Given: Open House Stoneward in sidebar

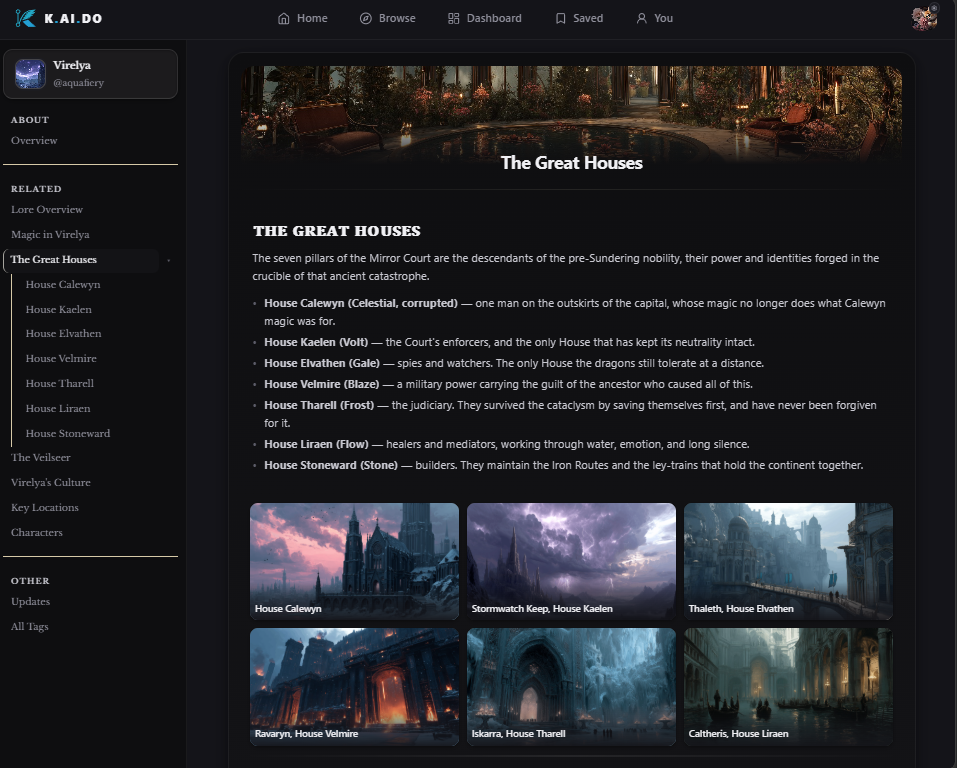Looking at the screenshot, I should point(68,433).
